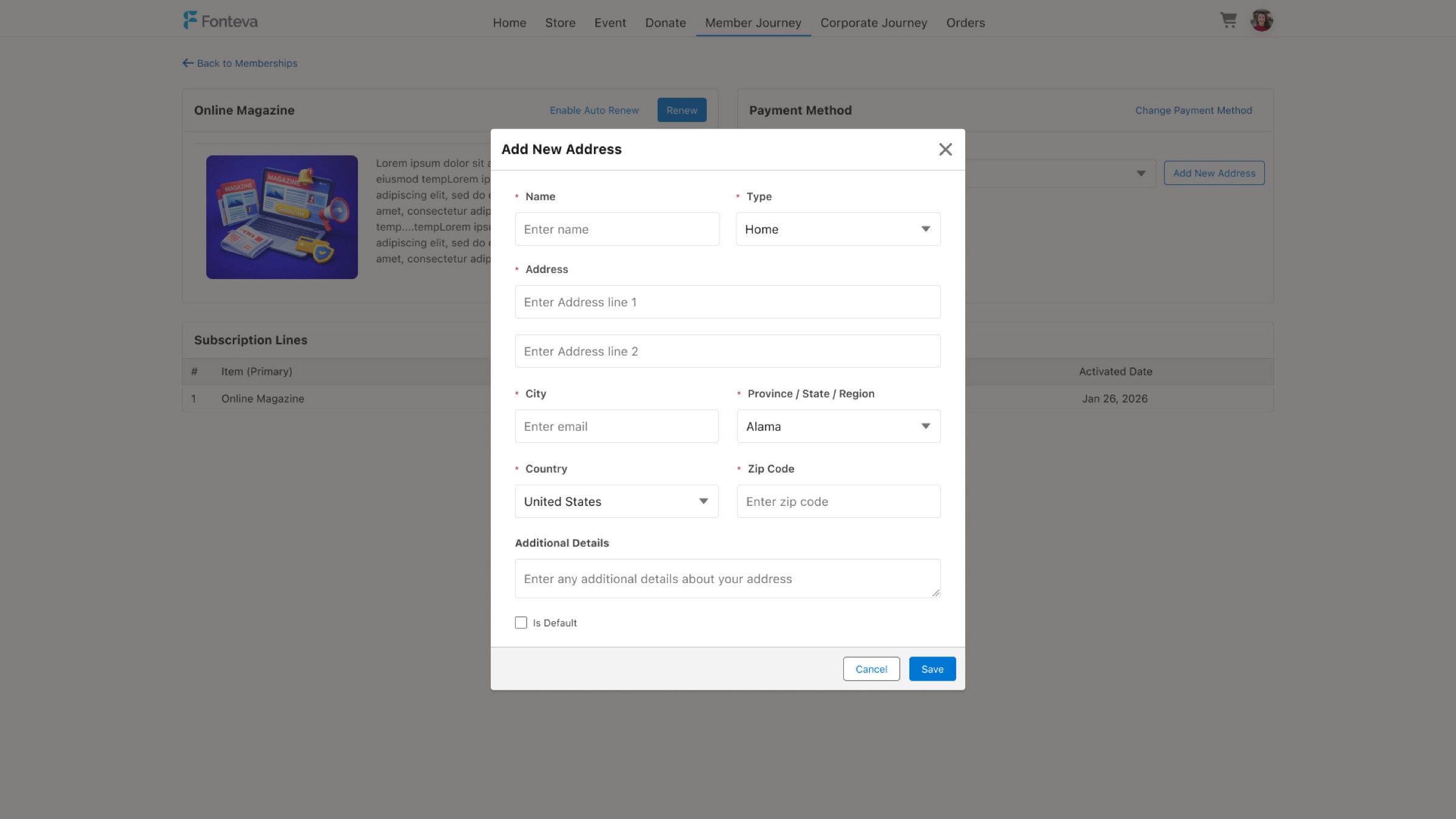Screen dimensions: 1456x819
Task: Open the Country dropdown showing United States
Action: point(616,501)
